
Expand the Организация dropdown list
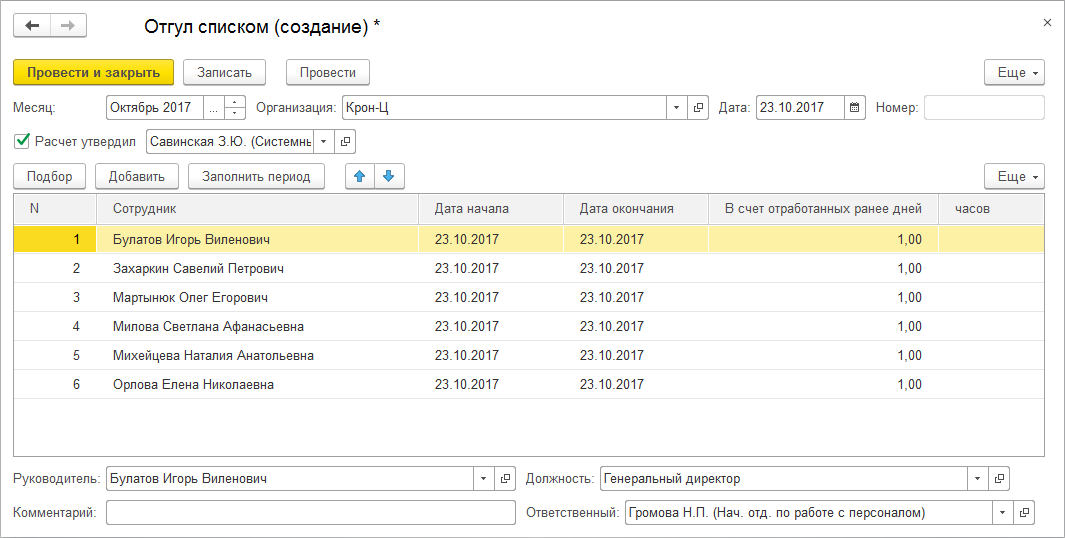676,108
